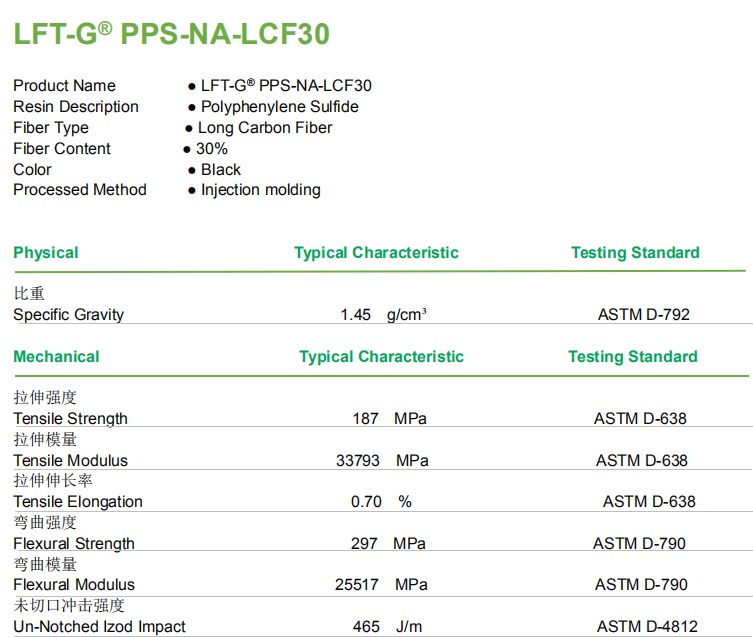This screenshot has height=637, width=753.
Task: Click the 'Fiber Content' label
Action: 62,148
